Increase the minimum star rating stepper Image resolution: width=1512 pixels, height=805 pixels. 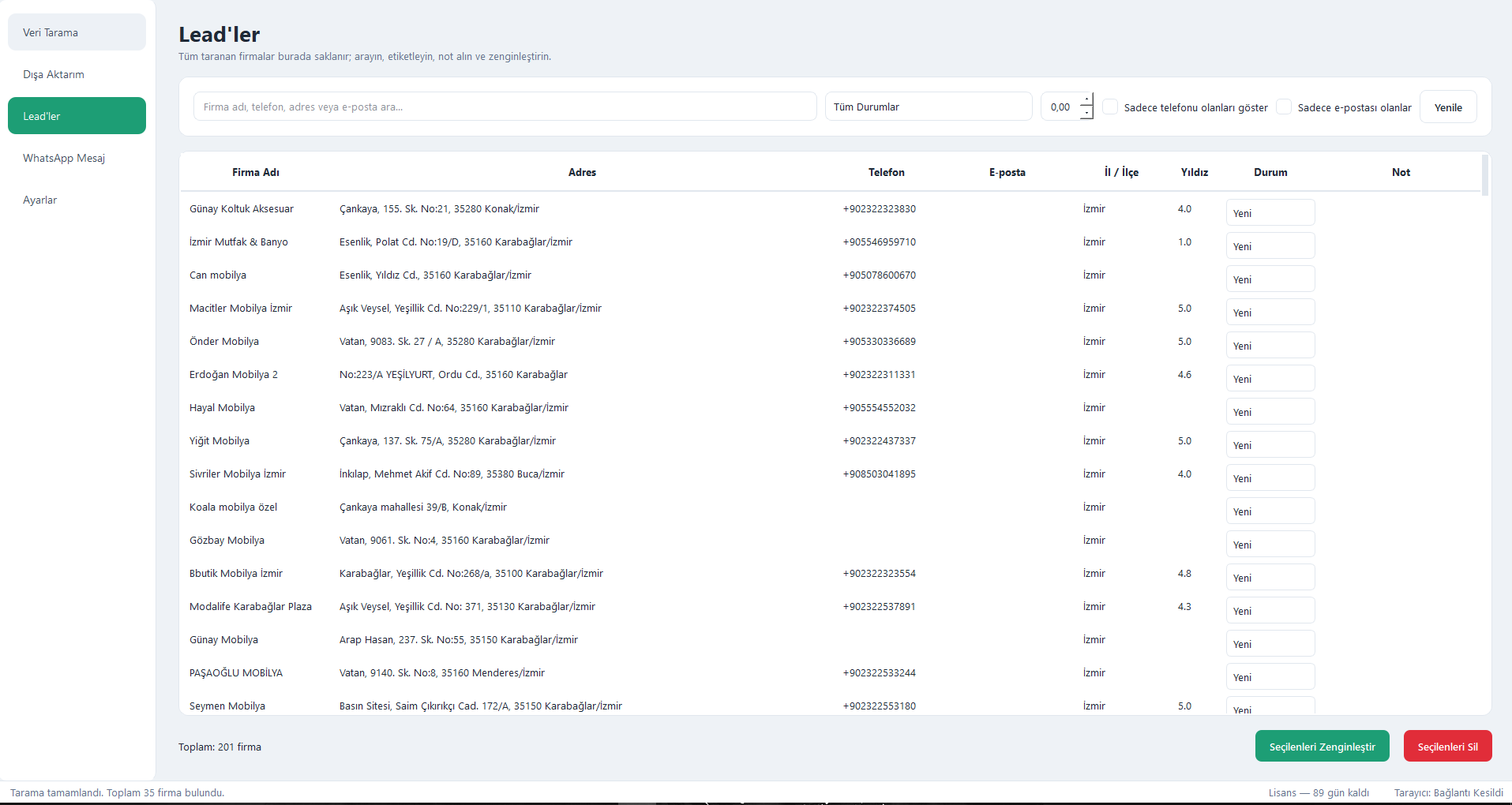coord(1086,99)
